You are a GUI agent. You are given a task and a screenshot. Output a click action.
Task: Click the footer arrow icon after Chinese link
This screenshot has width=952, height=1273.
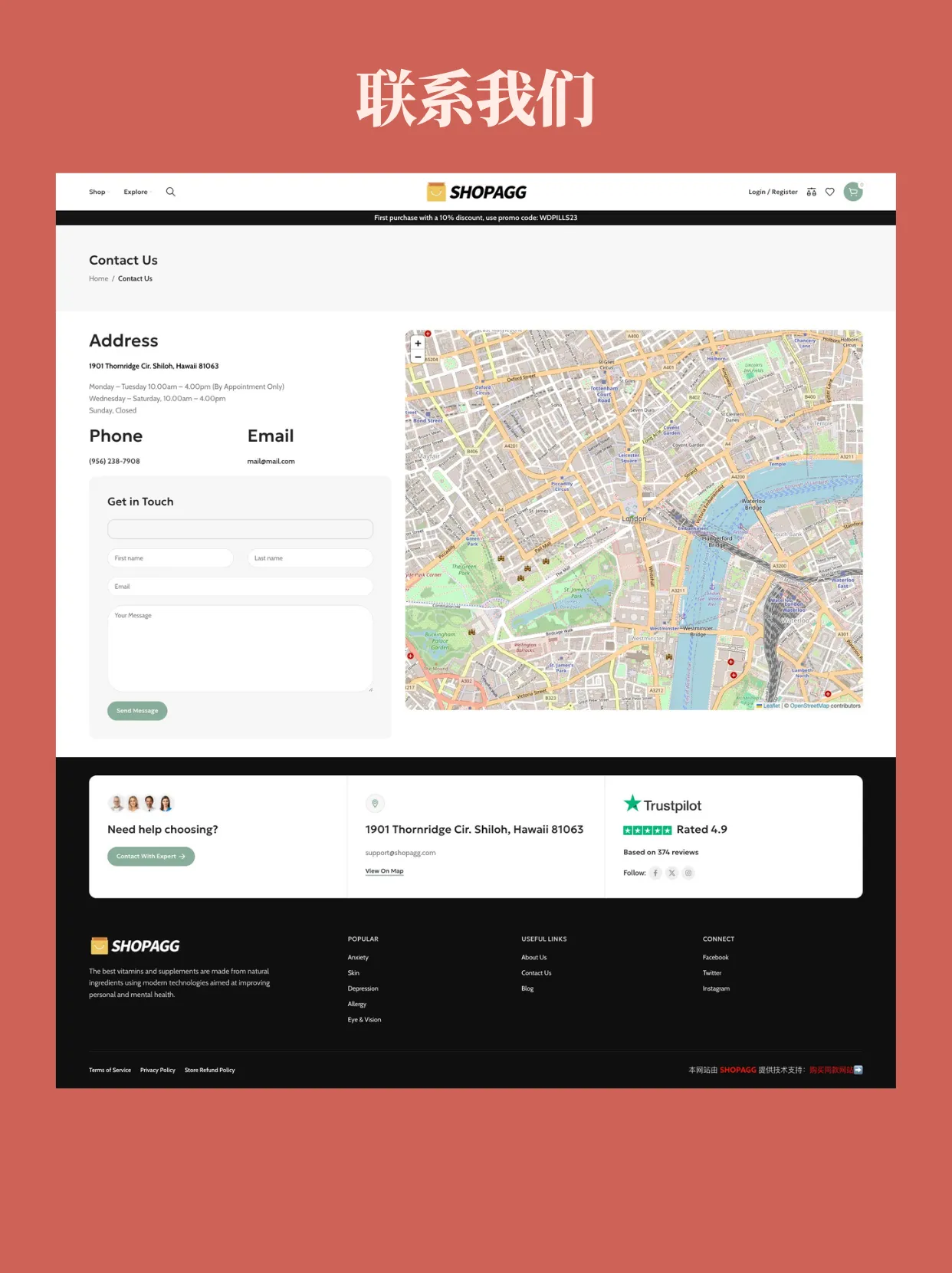(858, 1070)
